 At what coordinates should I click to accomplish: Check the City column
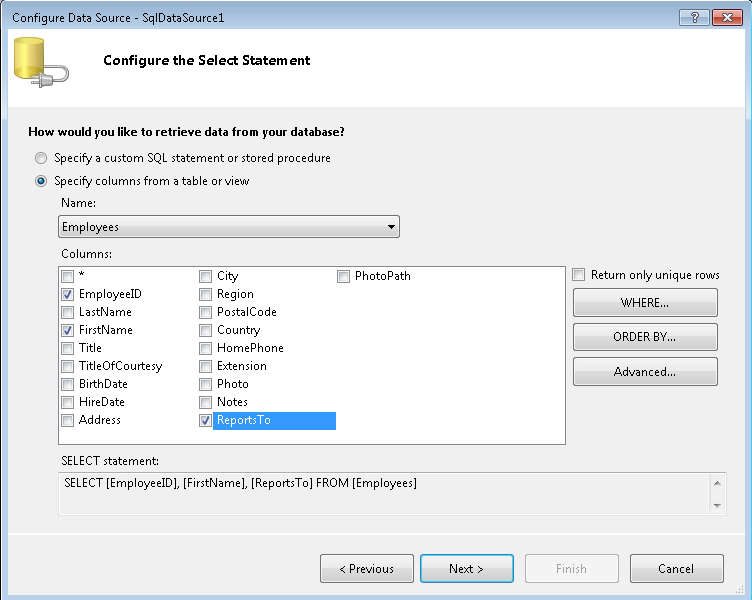click(x=205, y=276)
